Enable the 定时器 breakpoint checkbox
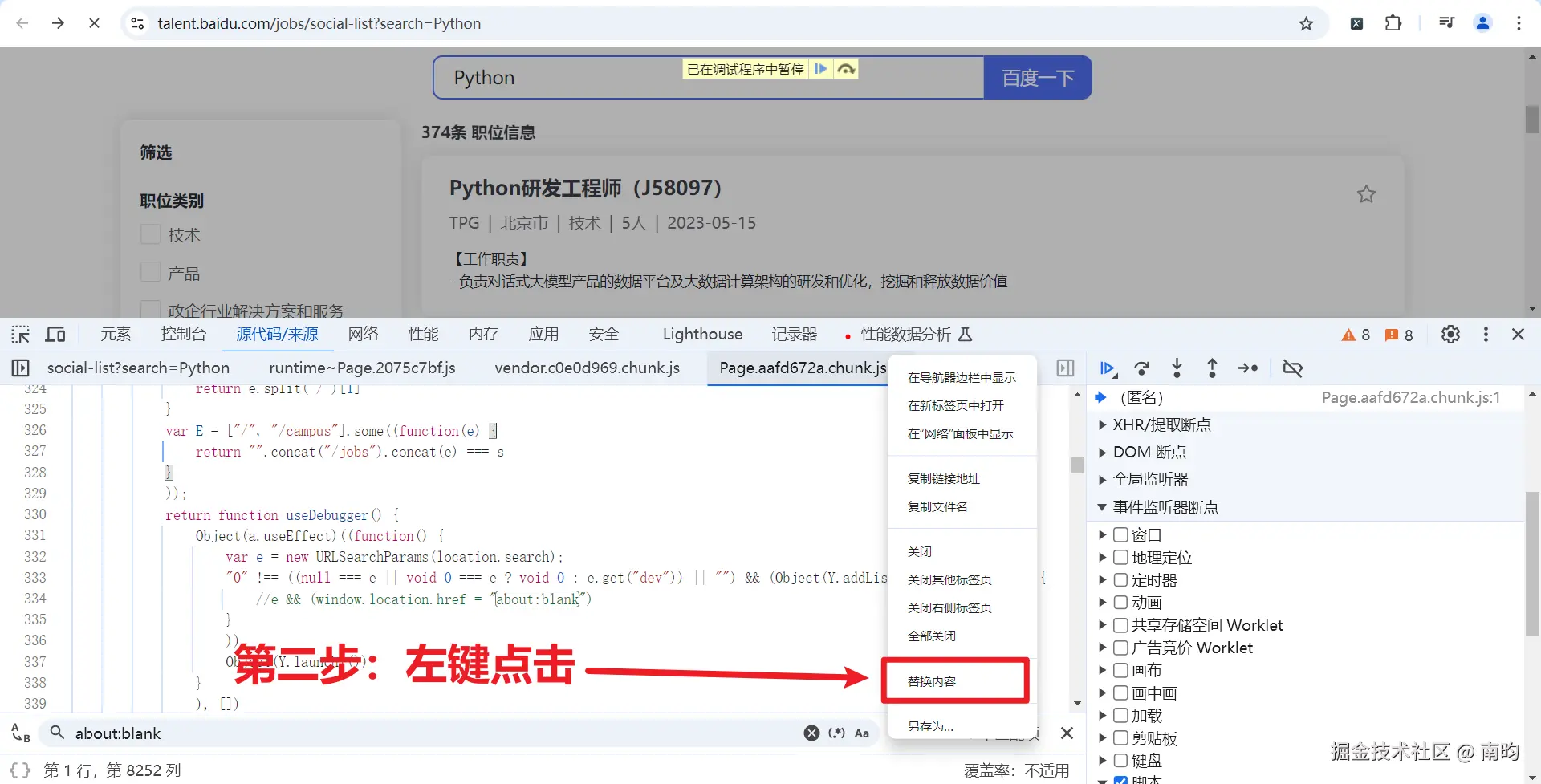This screenshot has height=784, width=1541. 1120,579
